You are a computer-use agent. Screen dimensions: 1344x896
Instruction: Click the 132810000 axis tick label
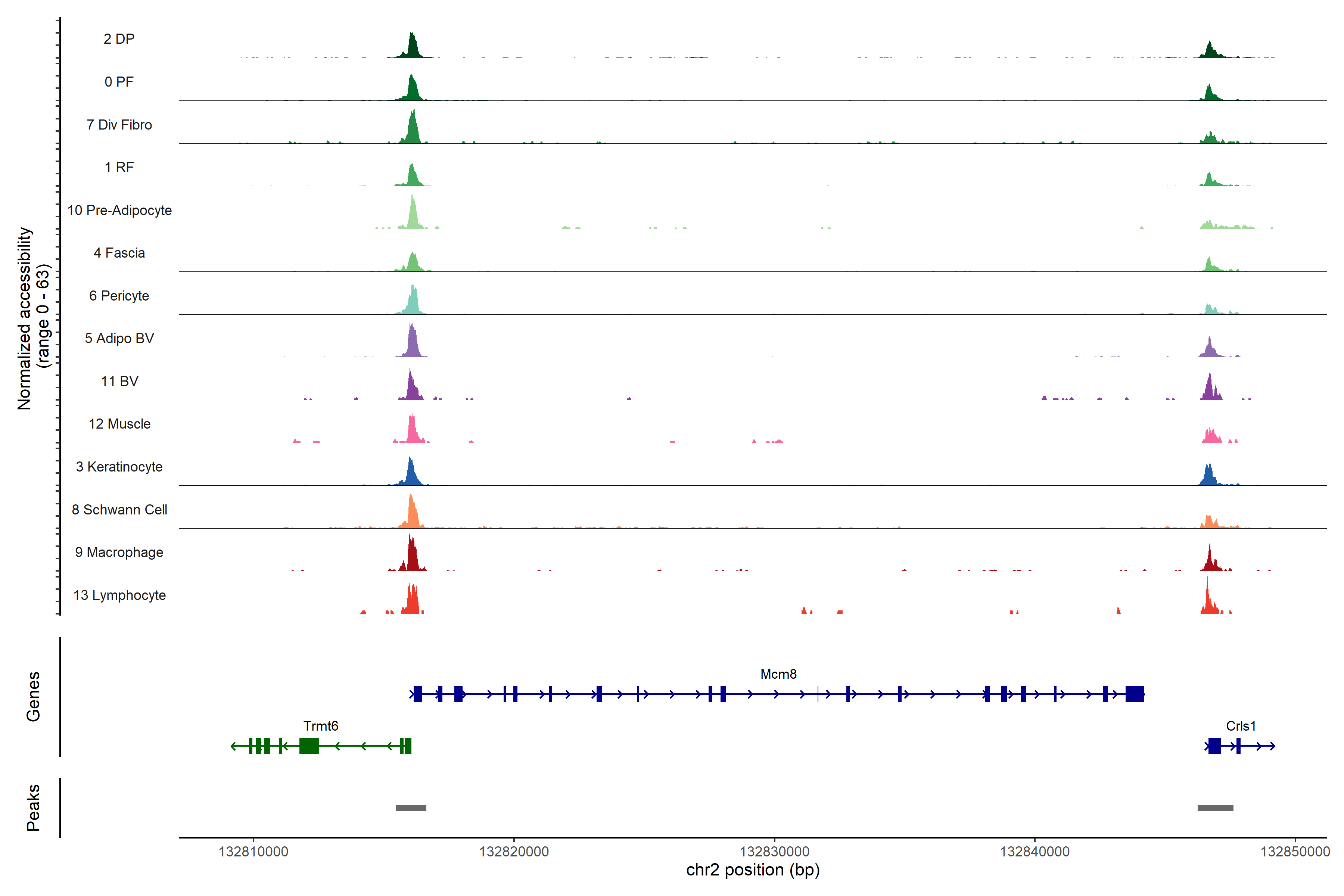point(253,852)
